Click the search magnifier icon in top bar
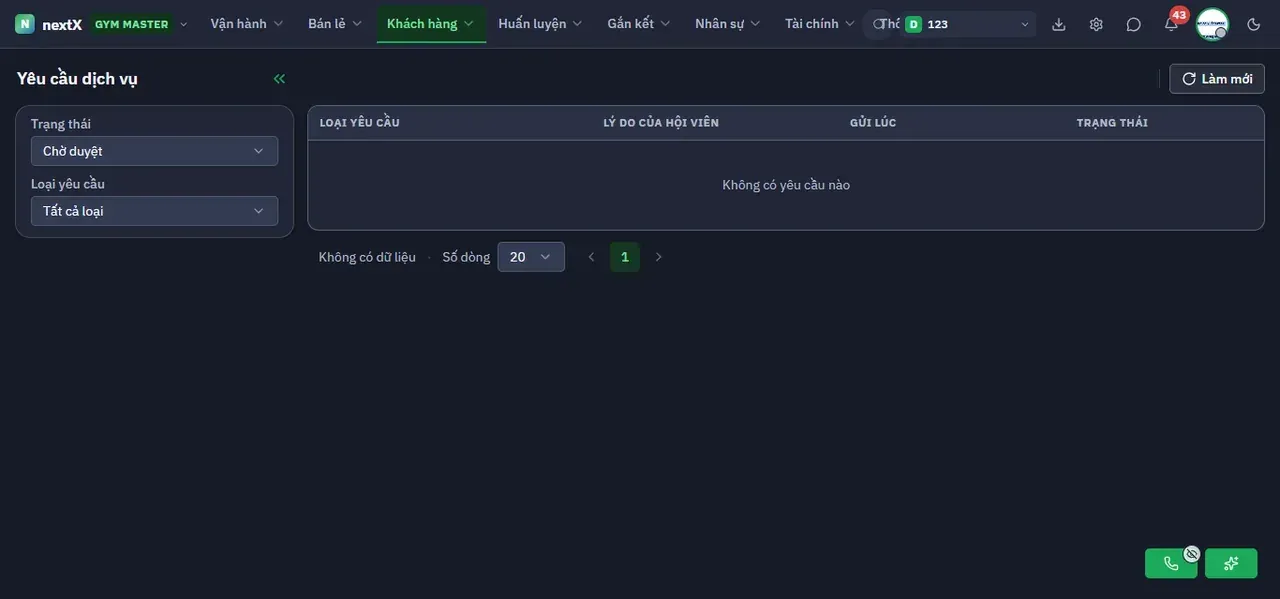Screen dimensions: 1280x599 tap(878, 24)
